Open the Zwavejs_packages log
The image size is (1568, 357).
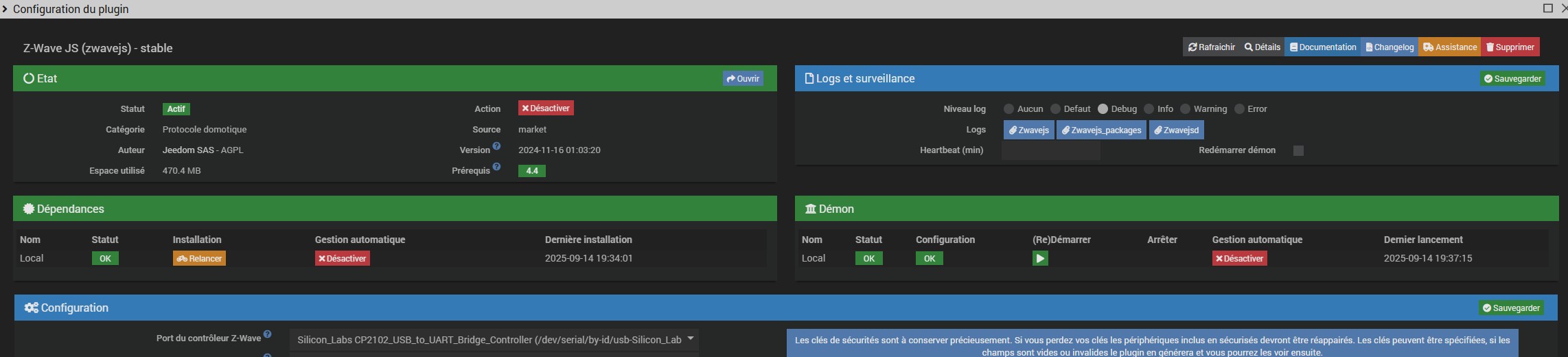point(1101,130)
